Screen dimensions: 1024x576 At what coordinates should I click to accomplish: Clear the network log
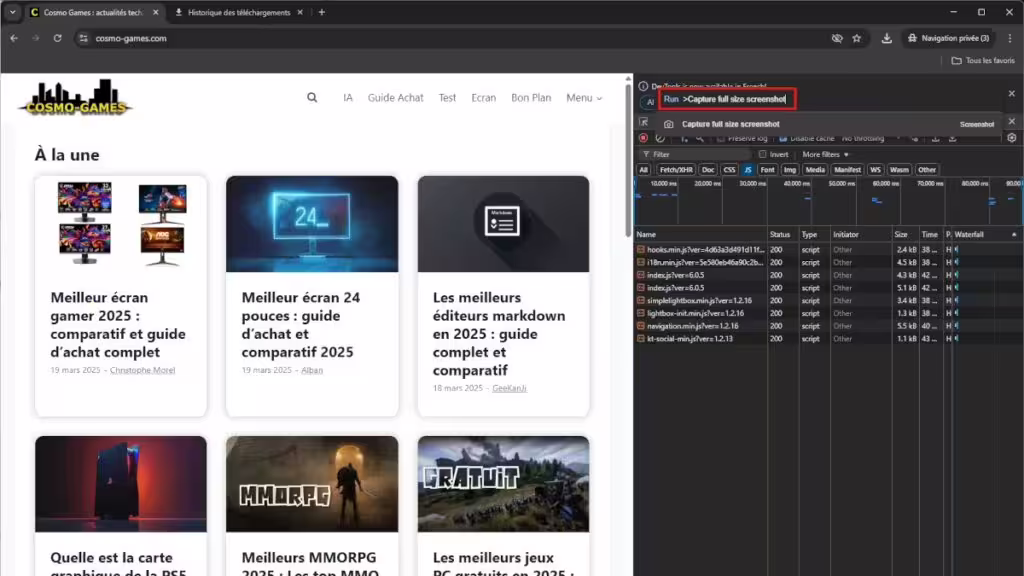point(660,138)
